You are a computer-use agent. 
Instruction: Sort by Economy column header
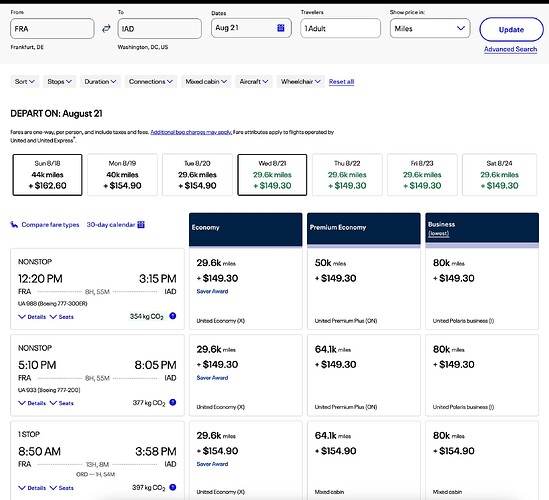(245, 229)
